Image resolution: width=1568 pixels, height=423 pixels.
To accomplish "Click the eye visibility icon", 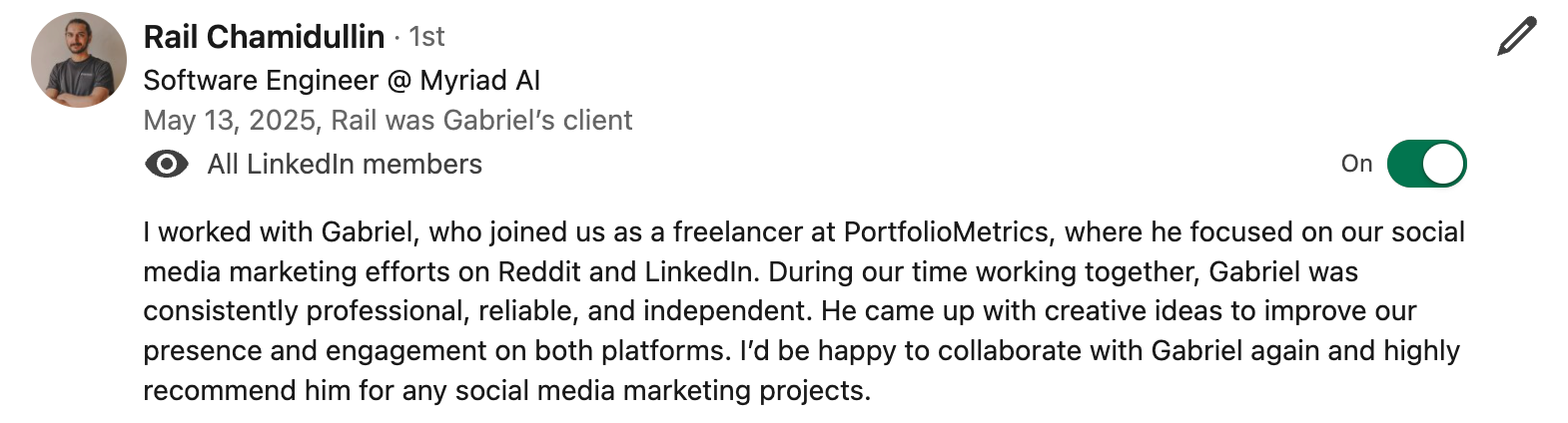I will tap(166, 165).
